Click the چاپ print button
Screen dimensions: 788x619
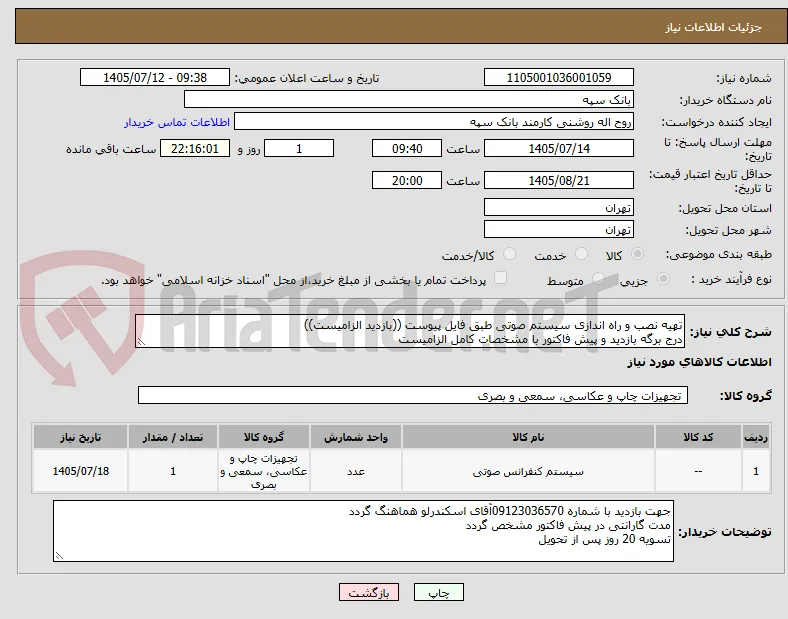click(439, 592)
